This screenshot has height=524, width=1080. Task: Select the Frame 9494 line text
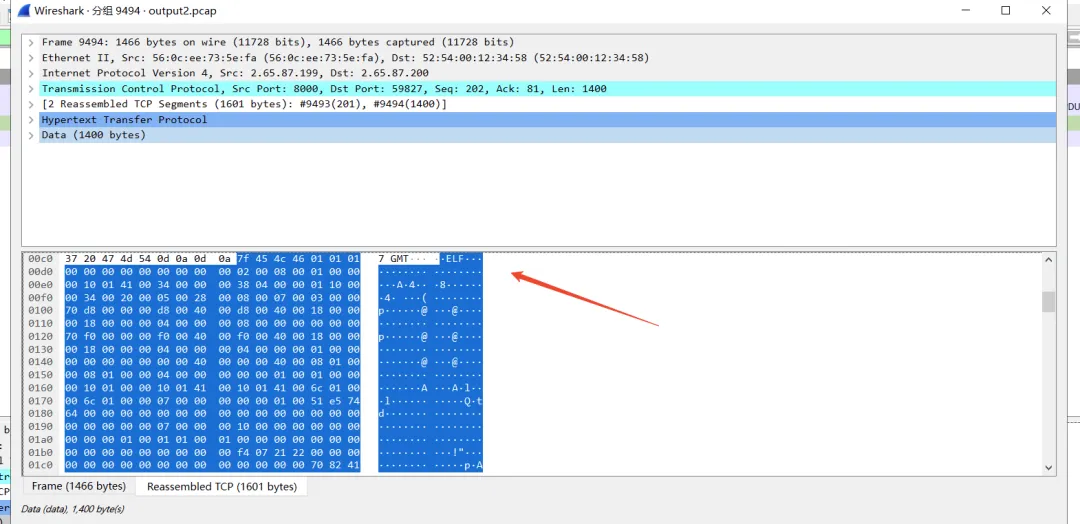[x=278, y=42]
